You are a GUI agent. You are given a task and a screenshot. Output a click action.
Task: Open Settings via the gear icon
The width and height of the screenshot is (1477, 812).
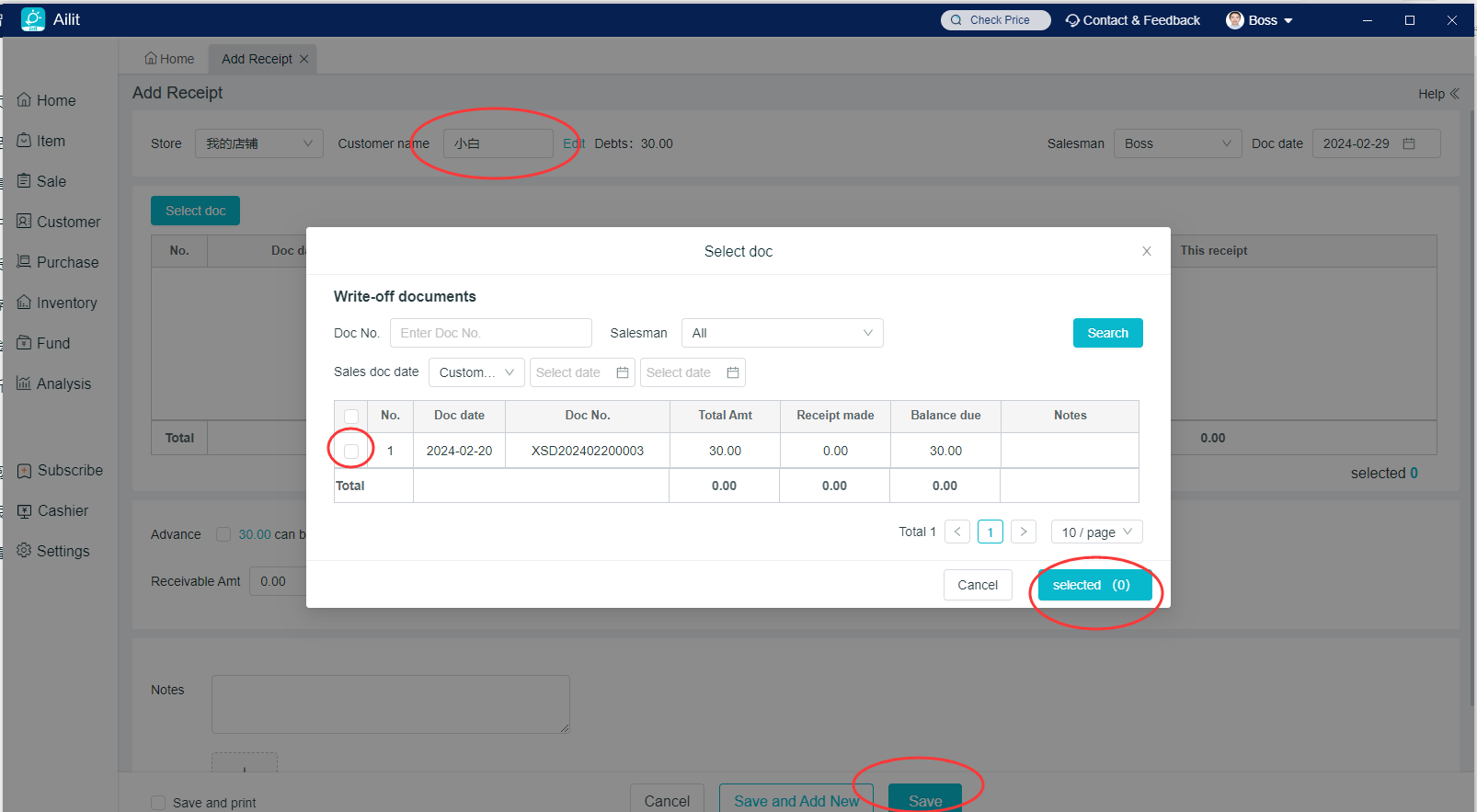pos(24,551)
